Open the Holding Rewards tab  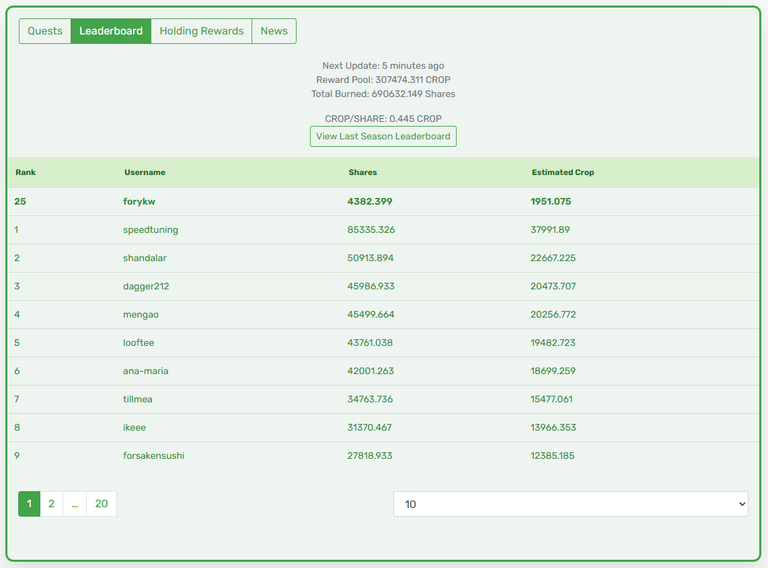click(201, 31)
